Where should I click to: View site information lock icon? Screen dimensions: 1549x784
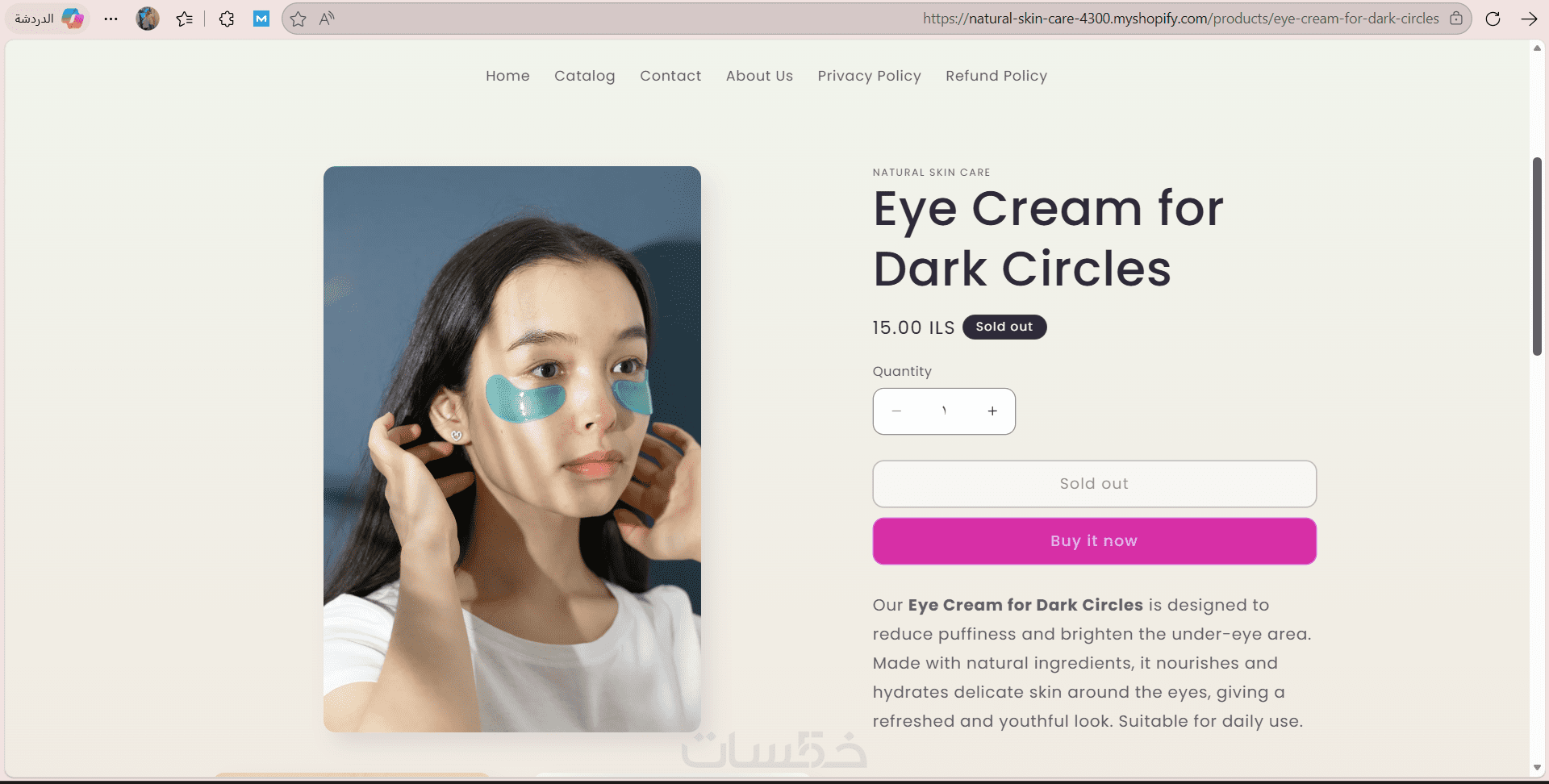pos(1456,19)
